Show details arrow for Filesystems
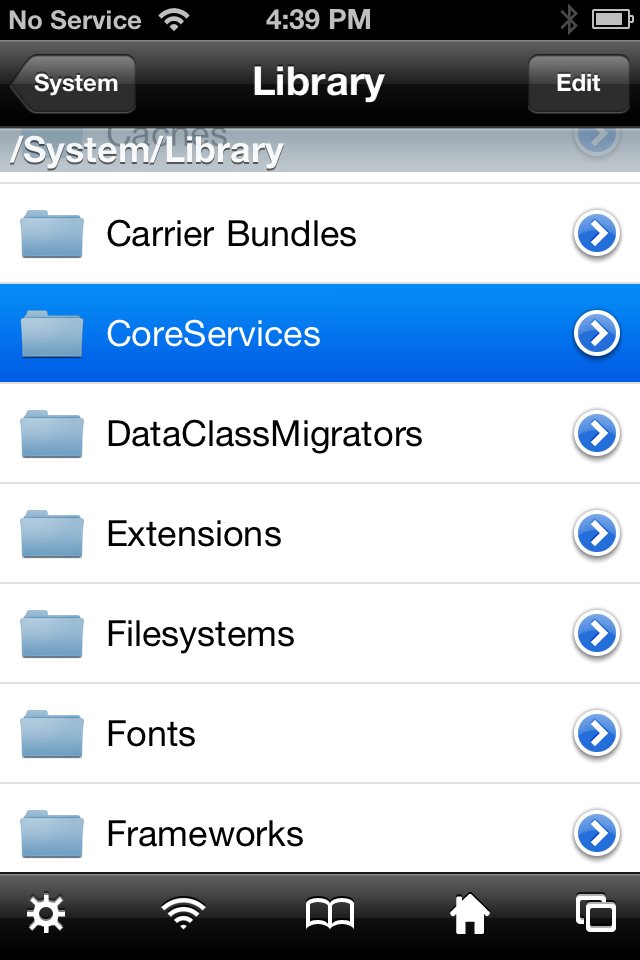640x960 pixels. tap(597, 634)
